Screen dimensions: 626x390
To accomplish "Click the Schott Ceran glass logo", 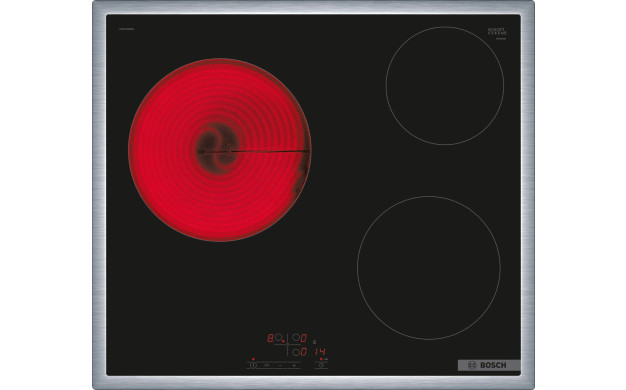I will tap(497, 32).
